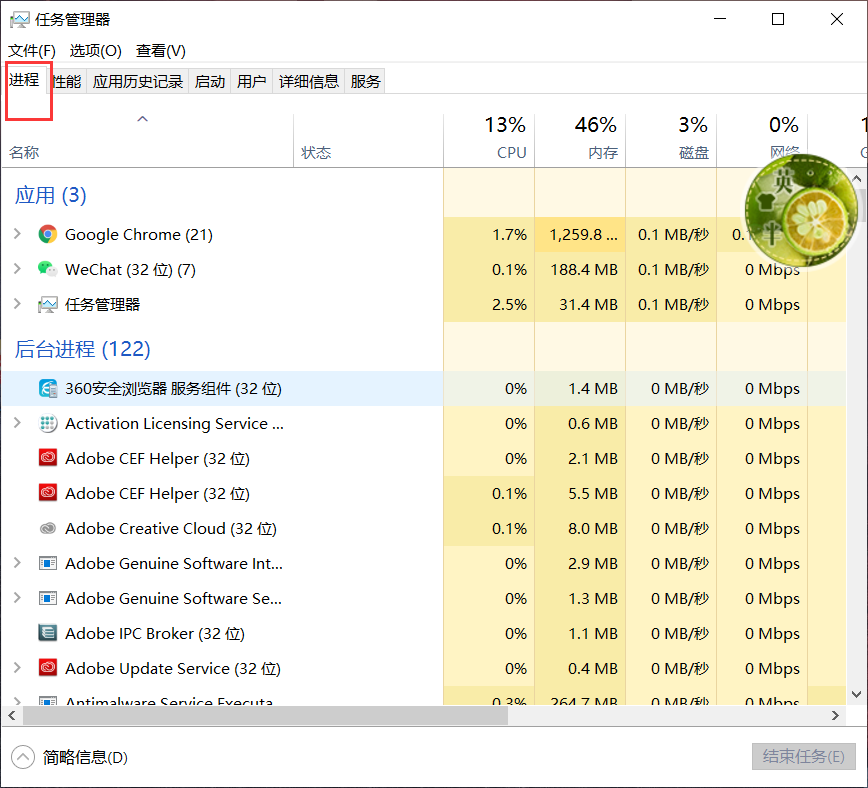Click the 2.9 MB memory cell

coord(580,563)
